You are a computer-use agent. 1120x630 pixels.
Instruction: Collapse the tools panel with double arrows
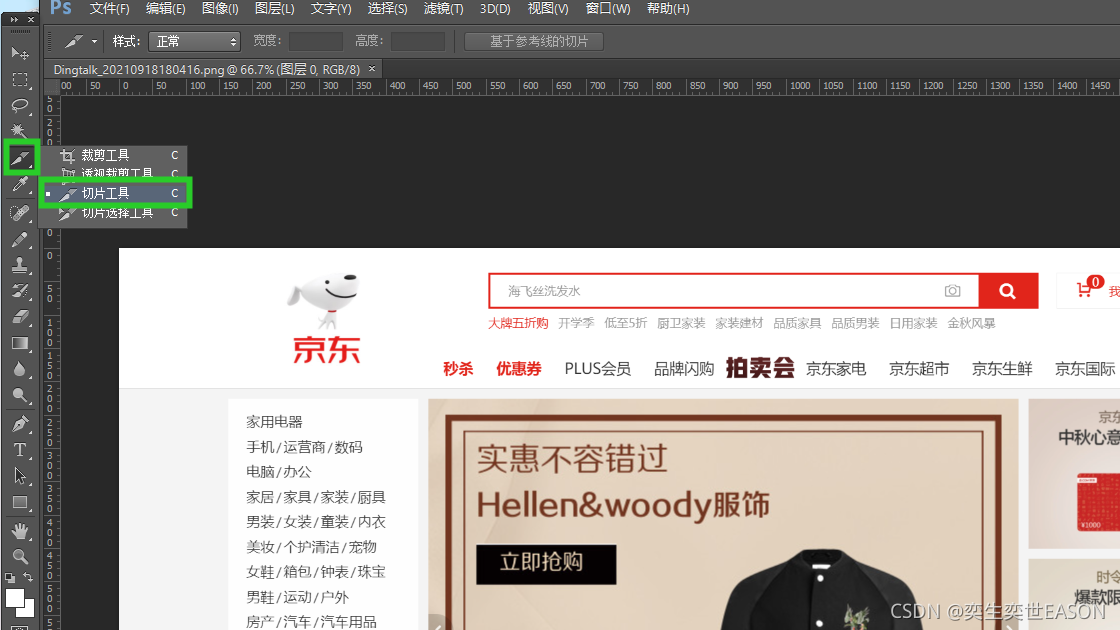[x=14, y=20]
